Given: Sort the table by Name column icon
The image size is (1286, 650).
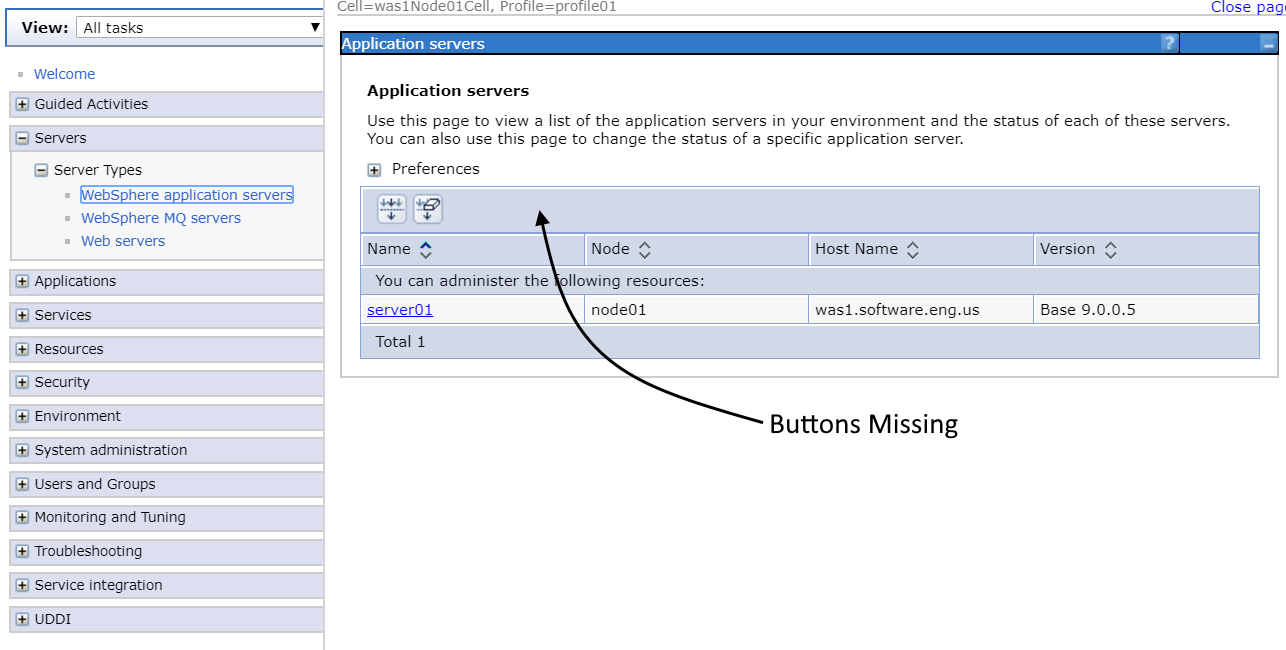Looking at the screenshot, I should (426, 249).
